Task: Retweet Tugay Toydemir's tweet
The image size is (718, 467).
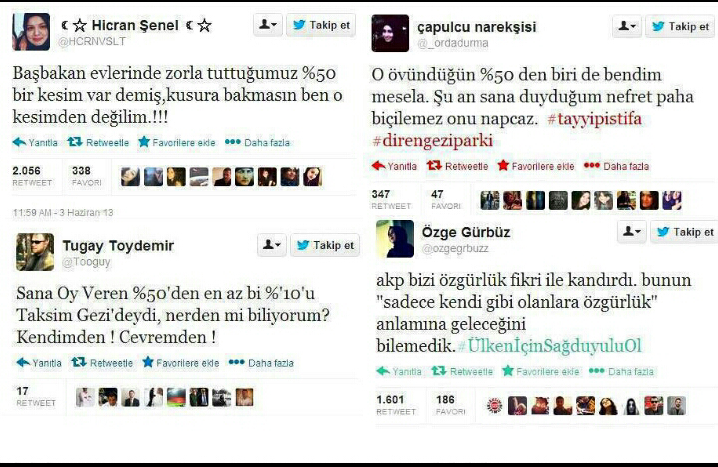Action: pyautogui.click(x=102, y=363)
